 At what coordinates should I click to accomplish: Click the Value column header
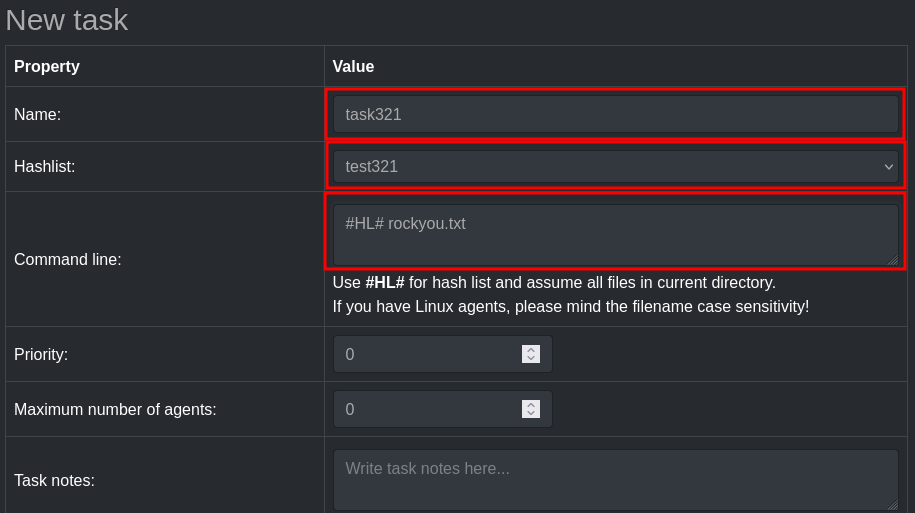pyautogui.click(x=353, y=67)
